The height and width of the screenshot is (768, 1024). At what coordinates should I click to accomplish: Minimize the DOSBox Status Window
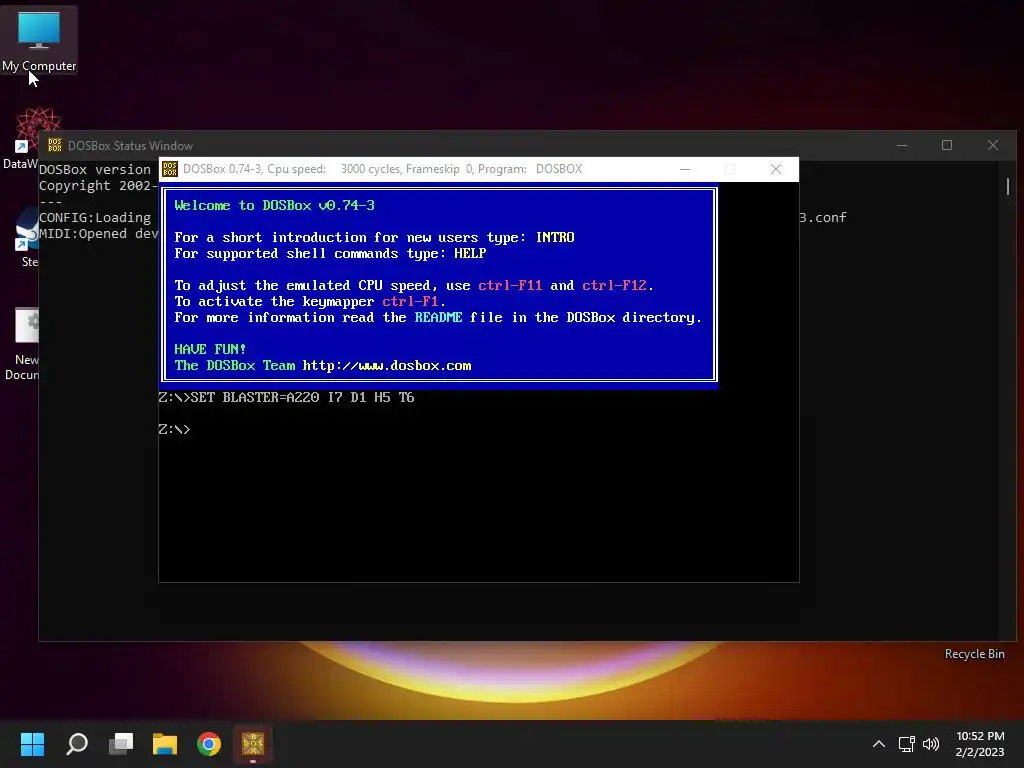902,145
